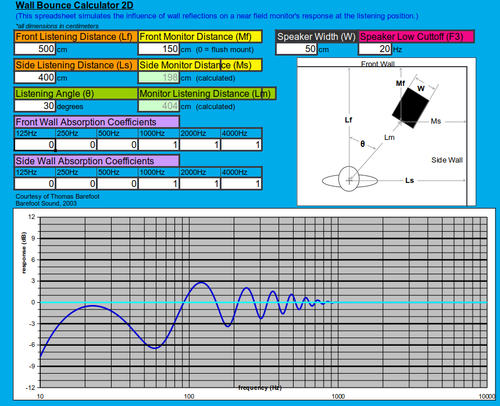The image size is (500, 406).
Task: Select Side Wall 500Hz absorption cell
Action: [118, 184]
